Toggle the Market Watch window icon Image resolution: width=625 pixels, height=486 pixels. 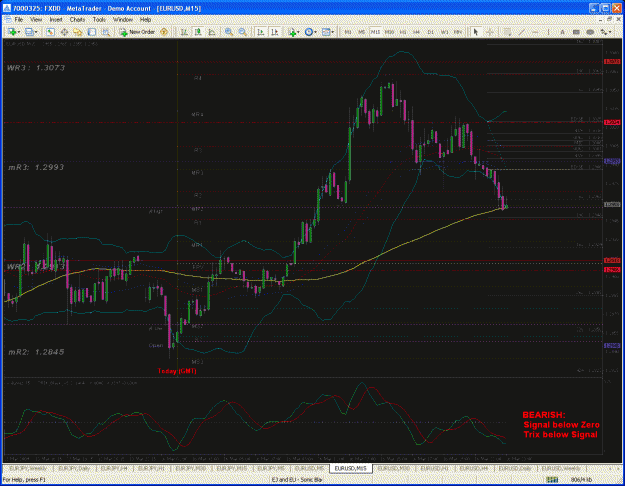50,32
